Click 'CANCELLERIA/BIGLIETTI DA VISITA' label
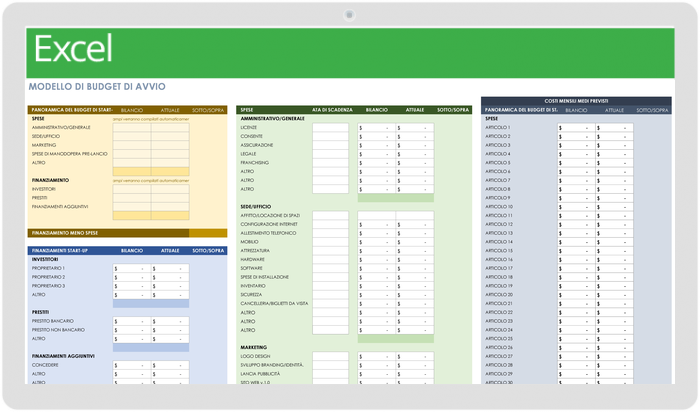 274,304
